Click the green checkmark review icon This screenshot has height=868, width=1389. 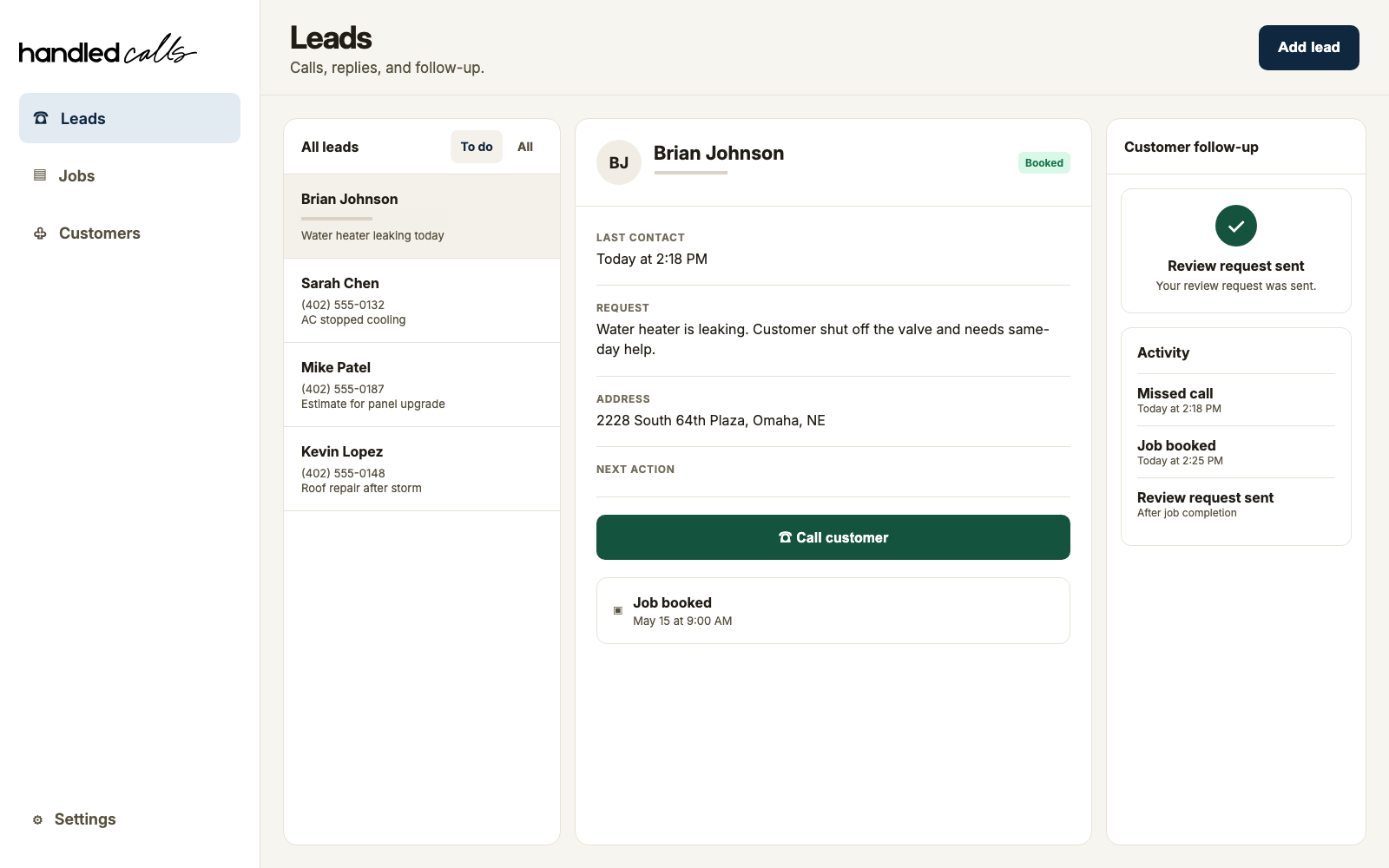pos(1236,226)
